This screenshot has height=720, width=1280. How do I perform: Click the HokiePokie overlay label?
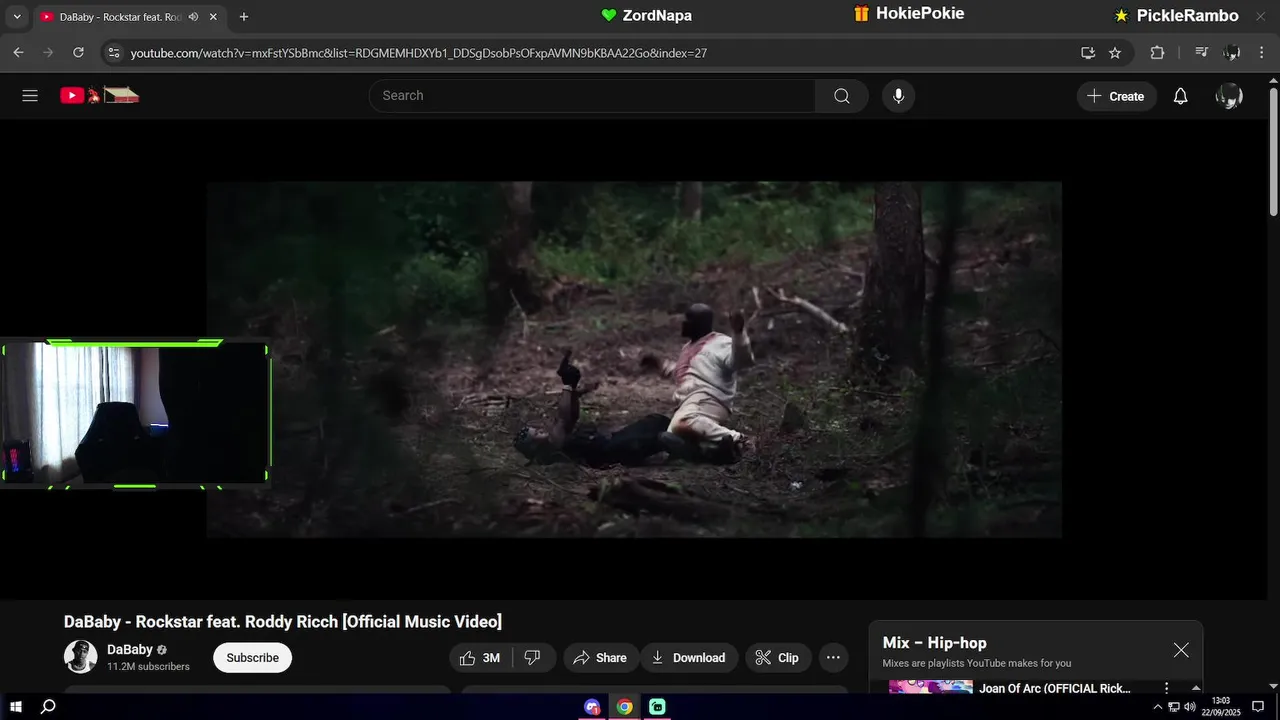click(909, 14)
